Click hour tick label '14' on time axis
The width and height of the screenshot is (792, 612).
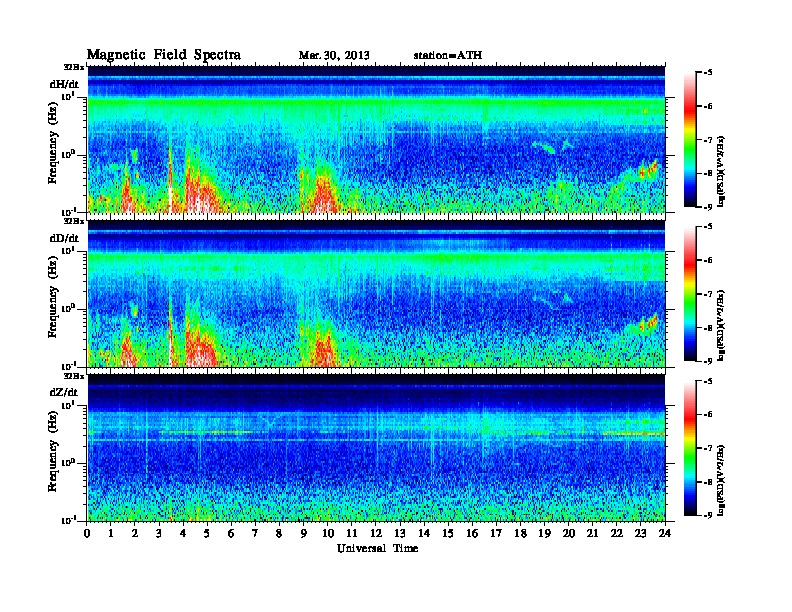coord(424,533)
